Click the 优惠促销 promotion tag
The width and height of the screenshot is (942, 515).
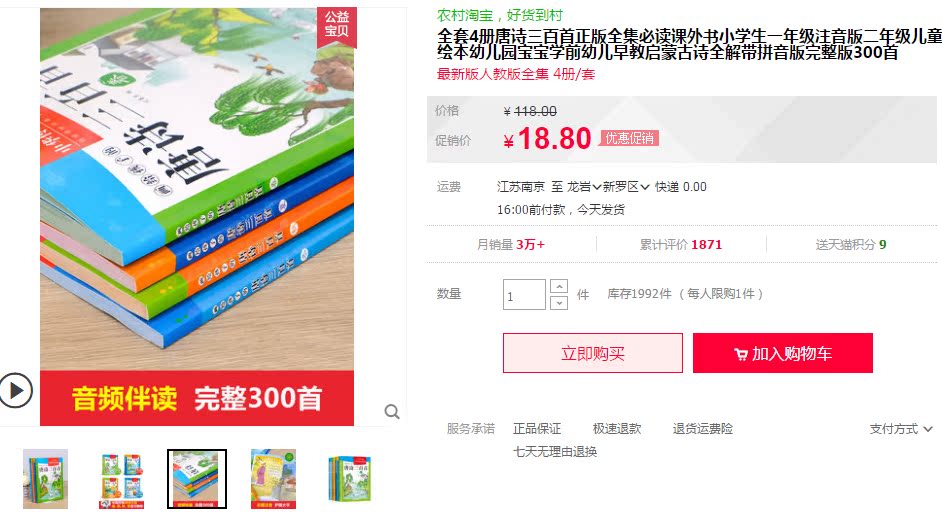629,138
